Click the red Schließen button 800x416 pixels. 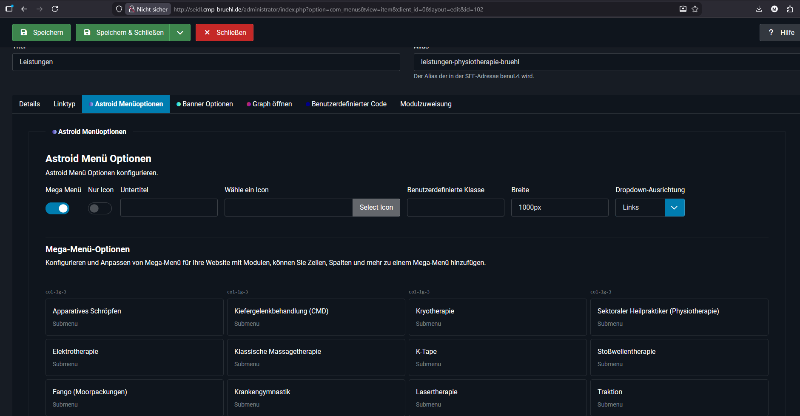225,32
